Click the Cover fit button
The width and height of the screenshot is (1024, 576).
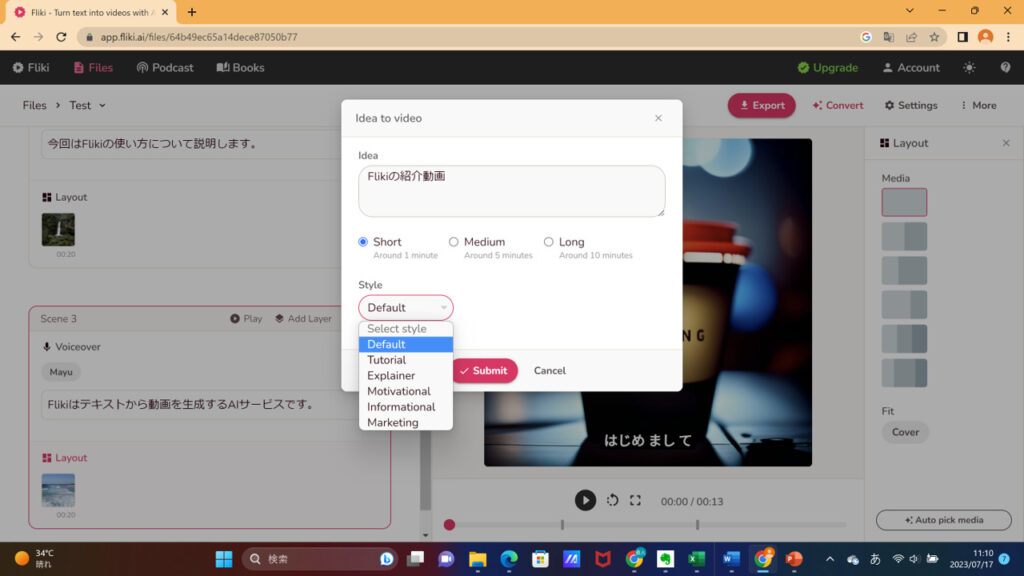(905, 432)
